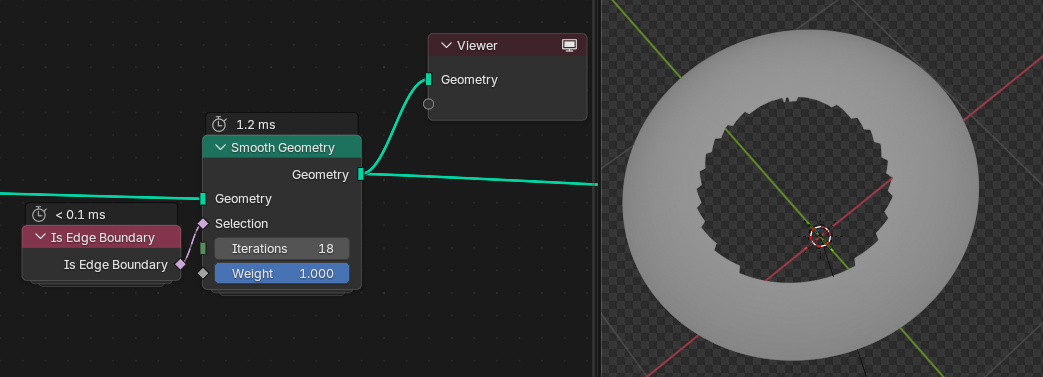
Task: Click the Viewer Geometry input socket
Action: (428, 79)
